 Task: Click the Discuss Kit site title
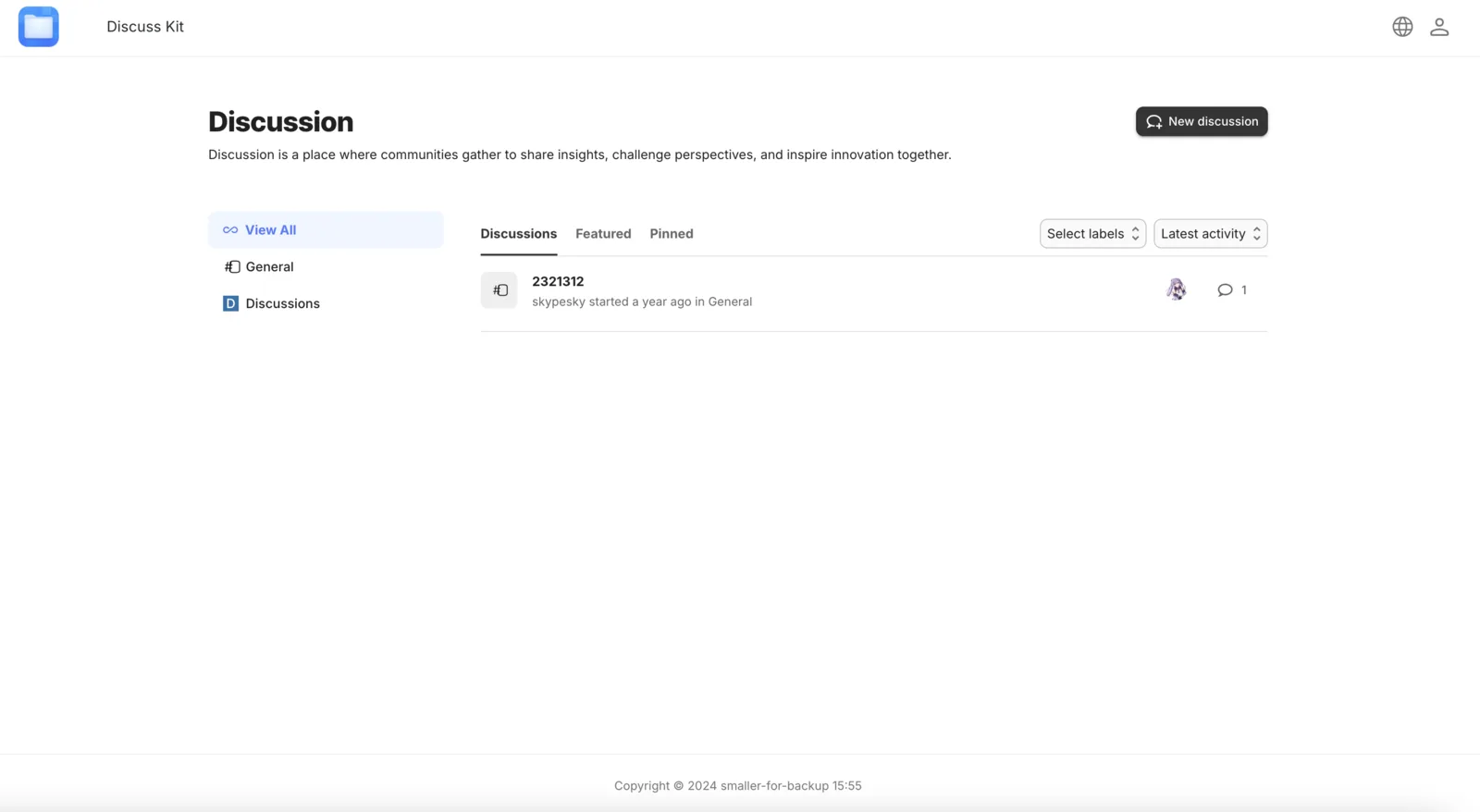[145, 27]
